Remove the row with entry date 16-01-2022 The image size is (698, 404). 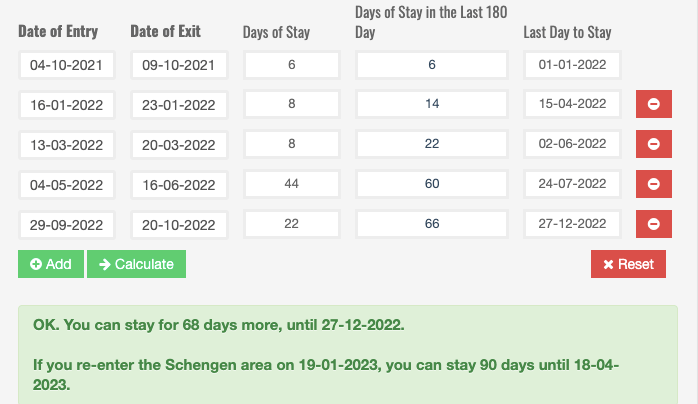pos(653,104)
